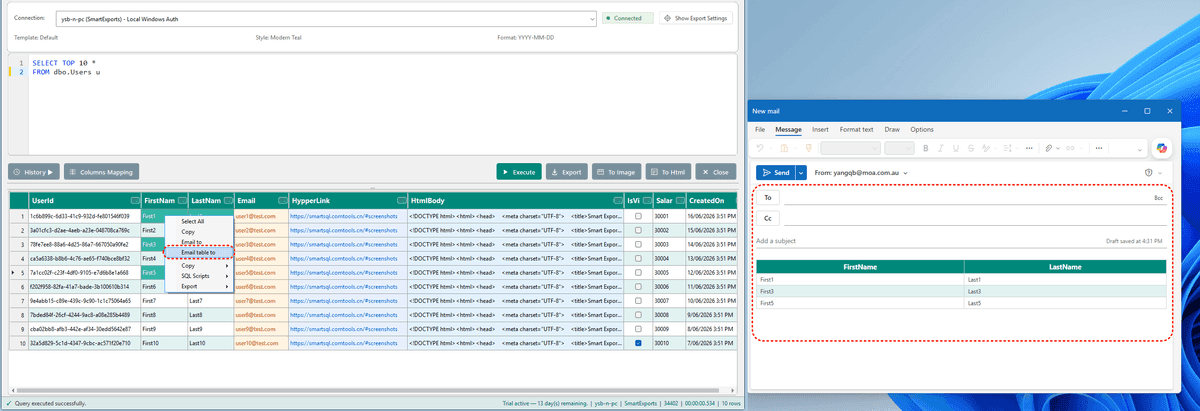
Task: Switch to the Options tab in New mail
Action: tap(922, 129)
